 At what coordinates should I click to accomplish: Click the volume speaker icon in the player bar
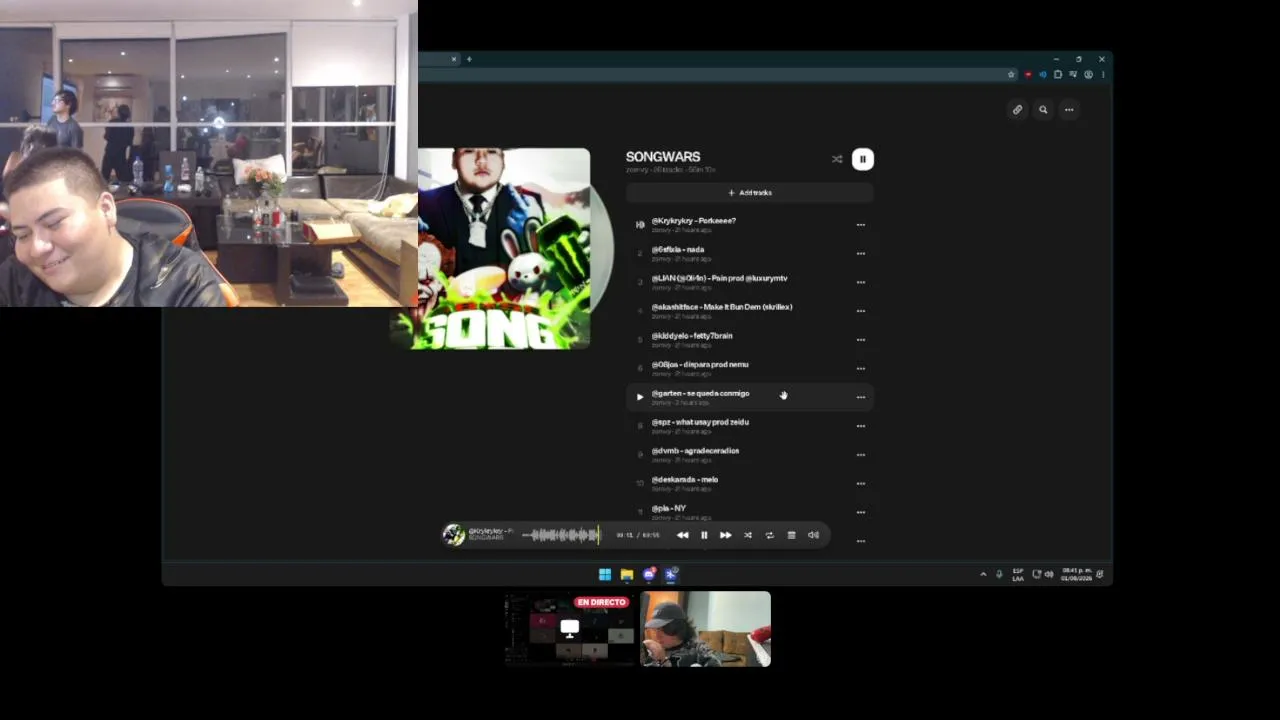(x=813, y=535)
